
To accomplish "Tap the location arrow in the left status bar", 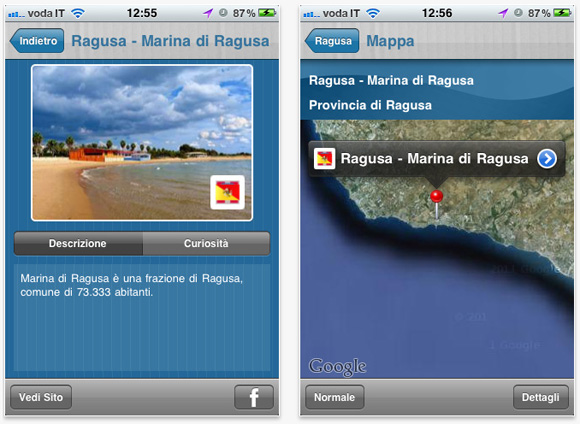I will coord(208,13).
